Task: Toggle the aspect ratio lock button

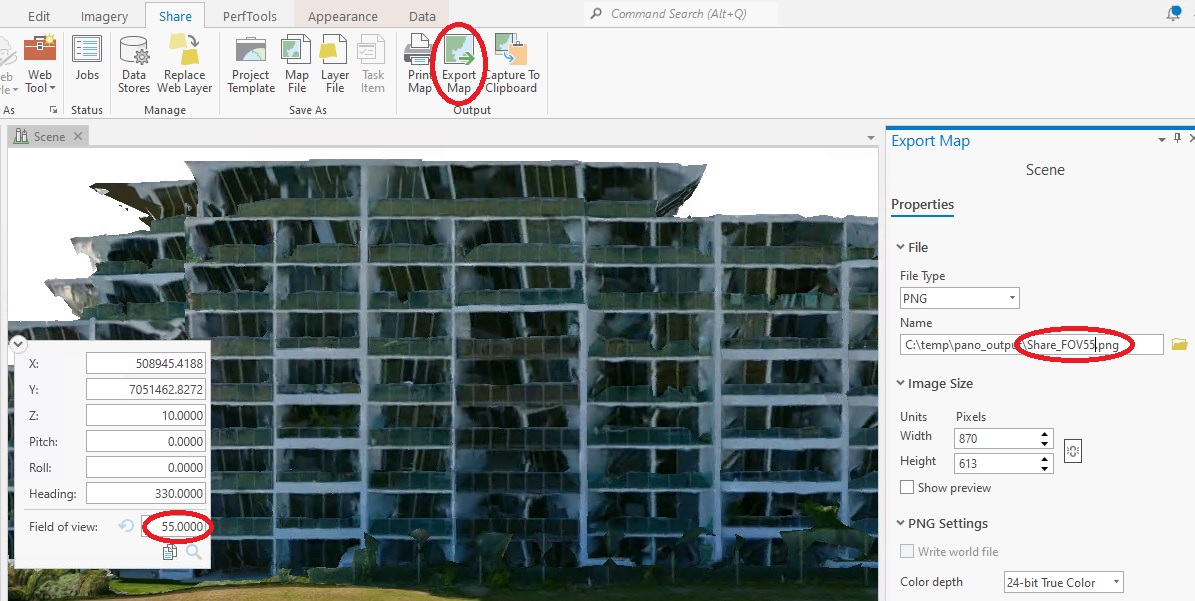Action: (x=1073, y=451)
